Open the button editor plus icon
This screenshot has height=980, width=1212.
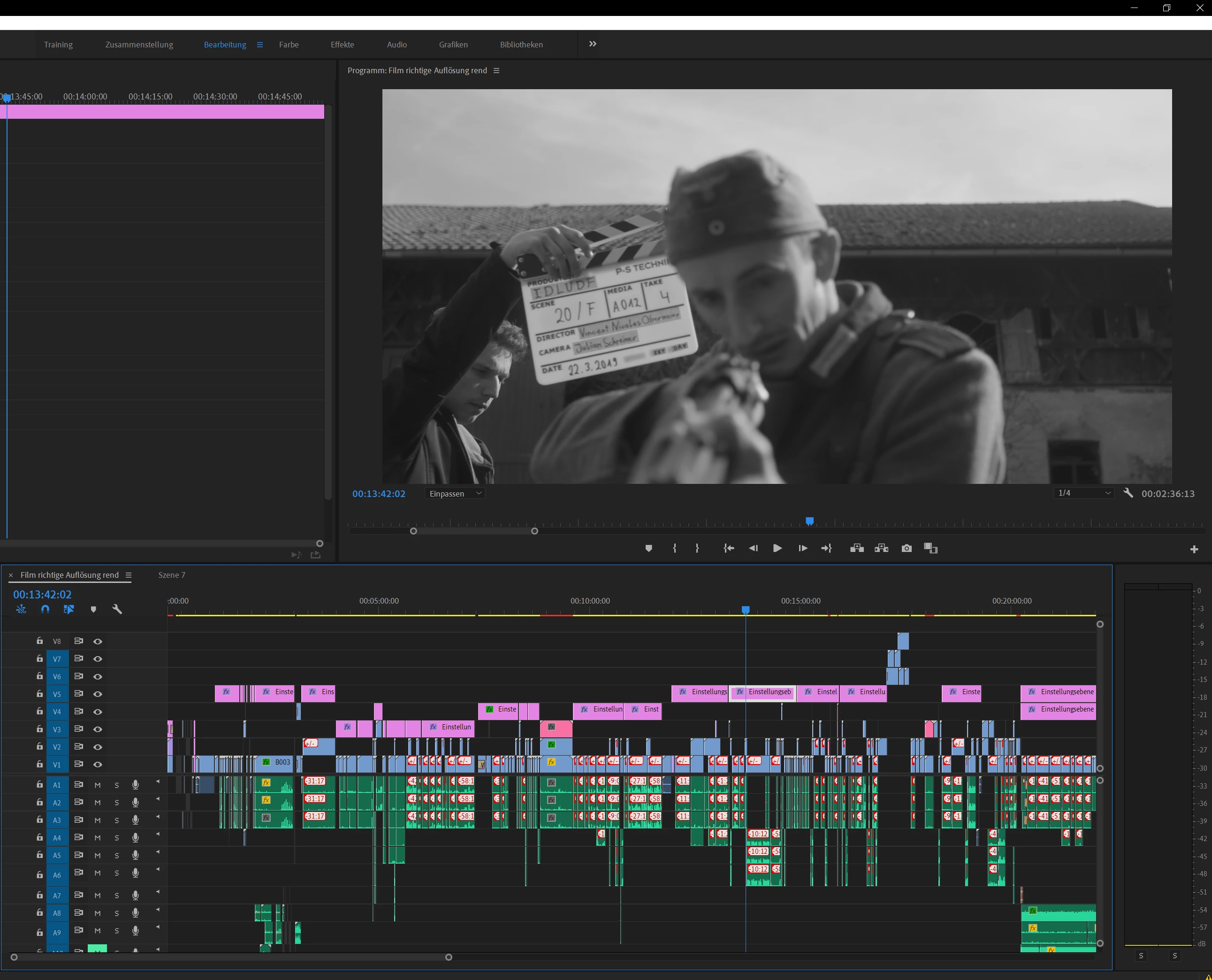click(1194, 549)
